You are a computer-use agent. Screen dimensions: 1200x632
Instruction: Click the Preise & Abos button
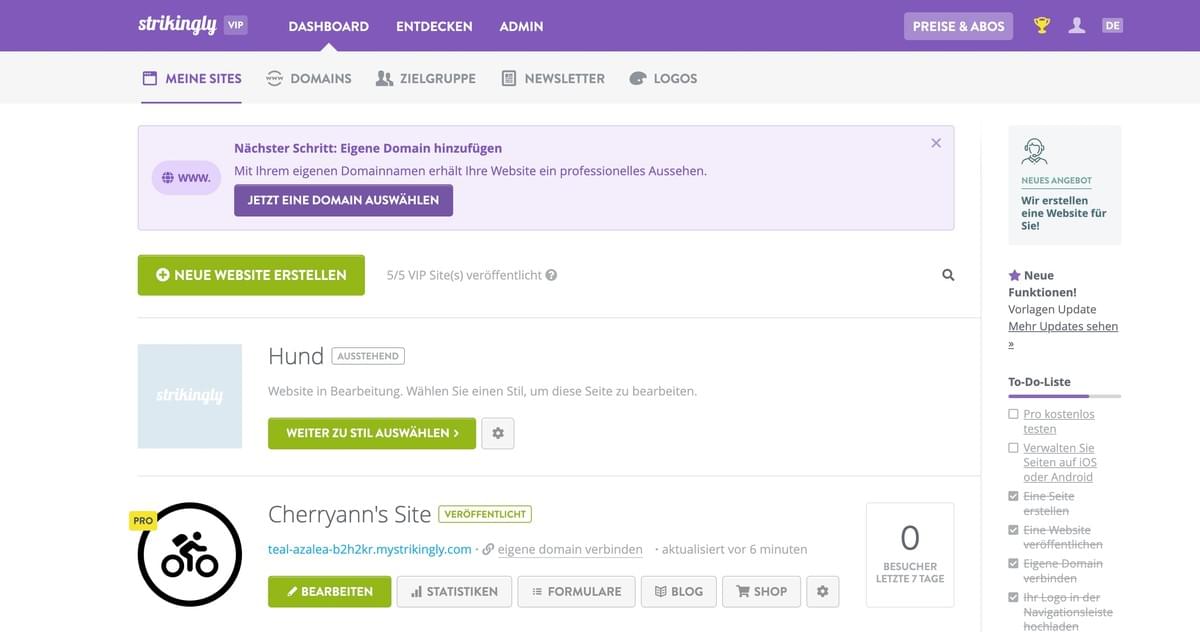tap(958, 26)
